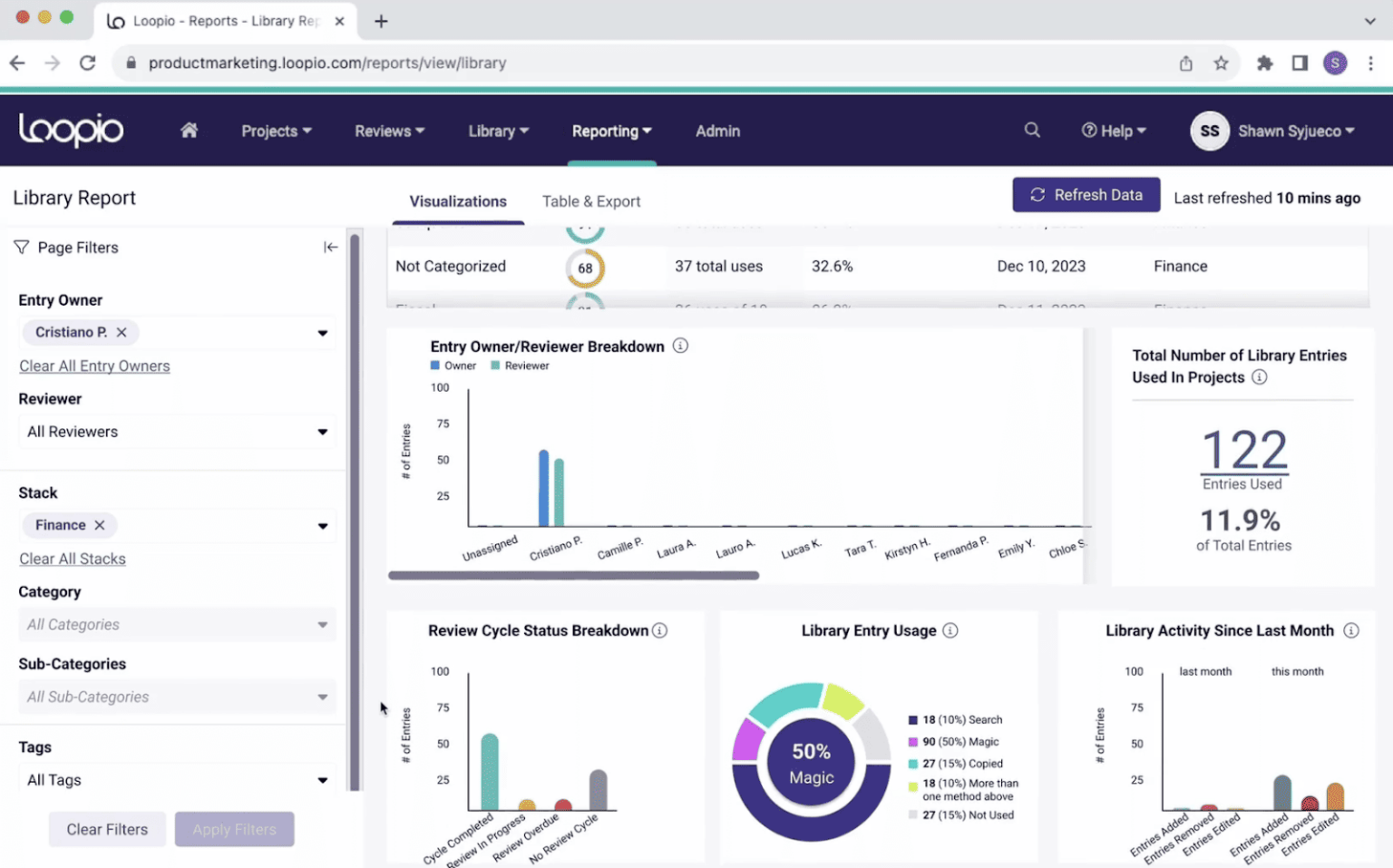Switch to the Table & Export tab
The height and width of the screenshot is (868, 1393).
pos(591,200)
